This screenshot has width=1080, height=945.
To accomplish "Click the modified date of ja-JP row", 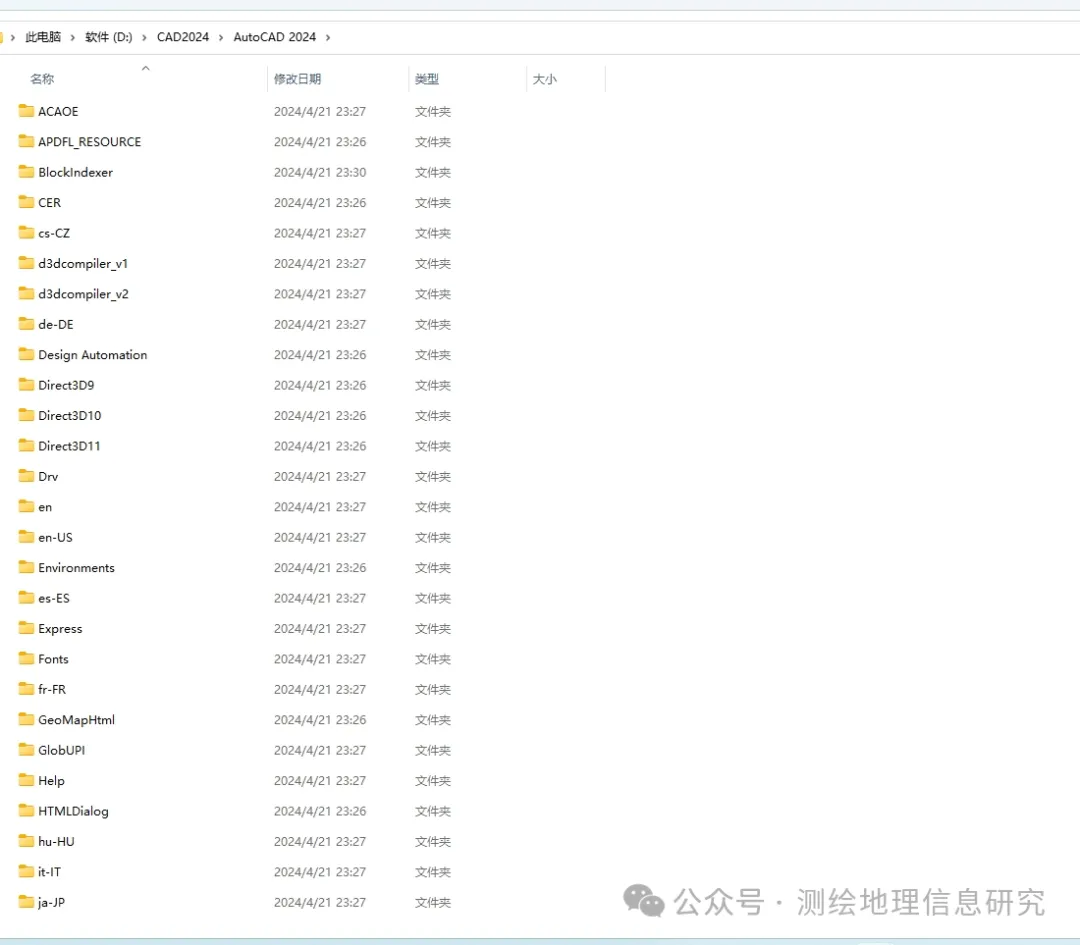I will (x=320, y=902).
